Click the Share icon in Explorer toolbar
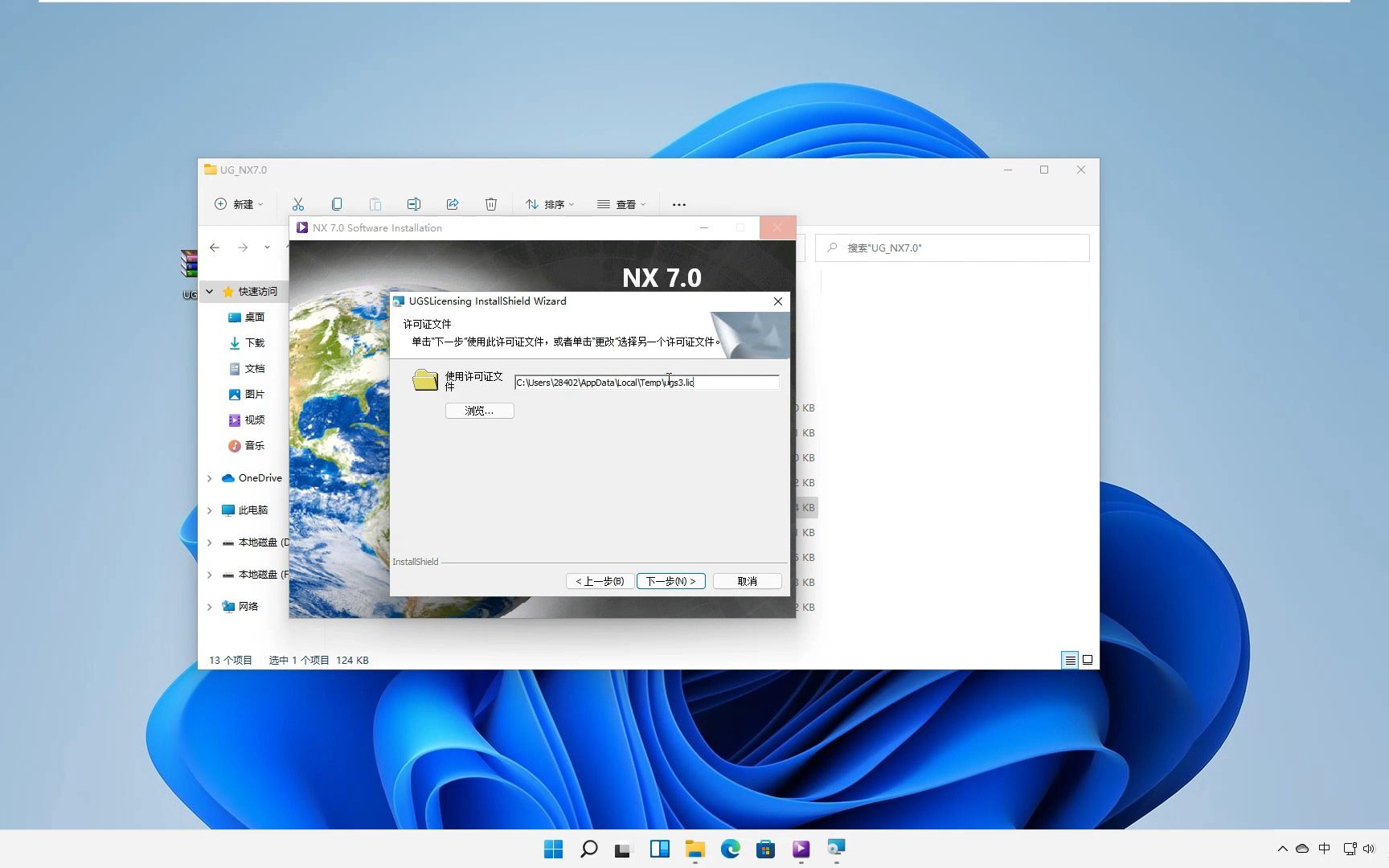The height and width of the screenshot is (868, 1389). 453,204
